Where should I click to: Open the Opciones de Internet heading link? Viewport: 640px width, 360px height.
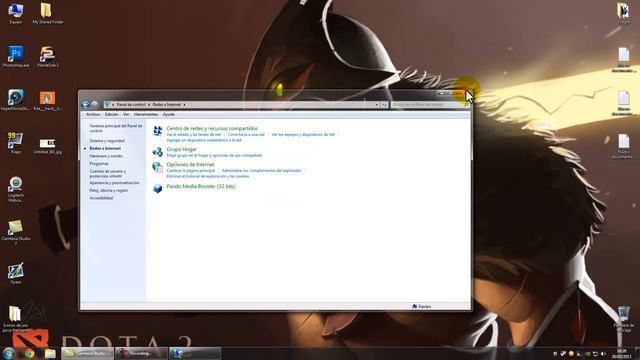click(190, 164)
